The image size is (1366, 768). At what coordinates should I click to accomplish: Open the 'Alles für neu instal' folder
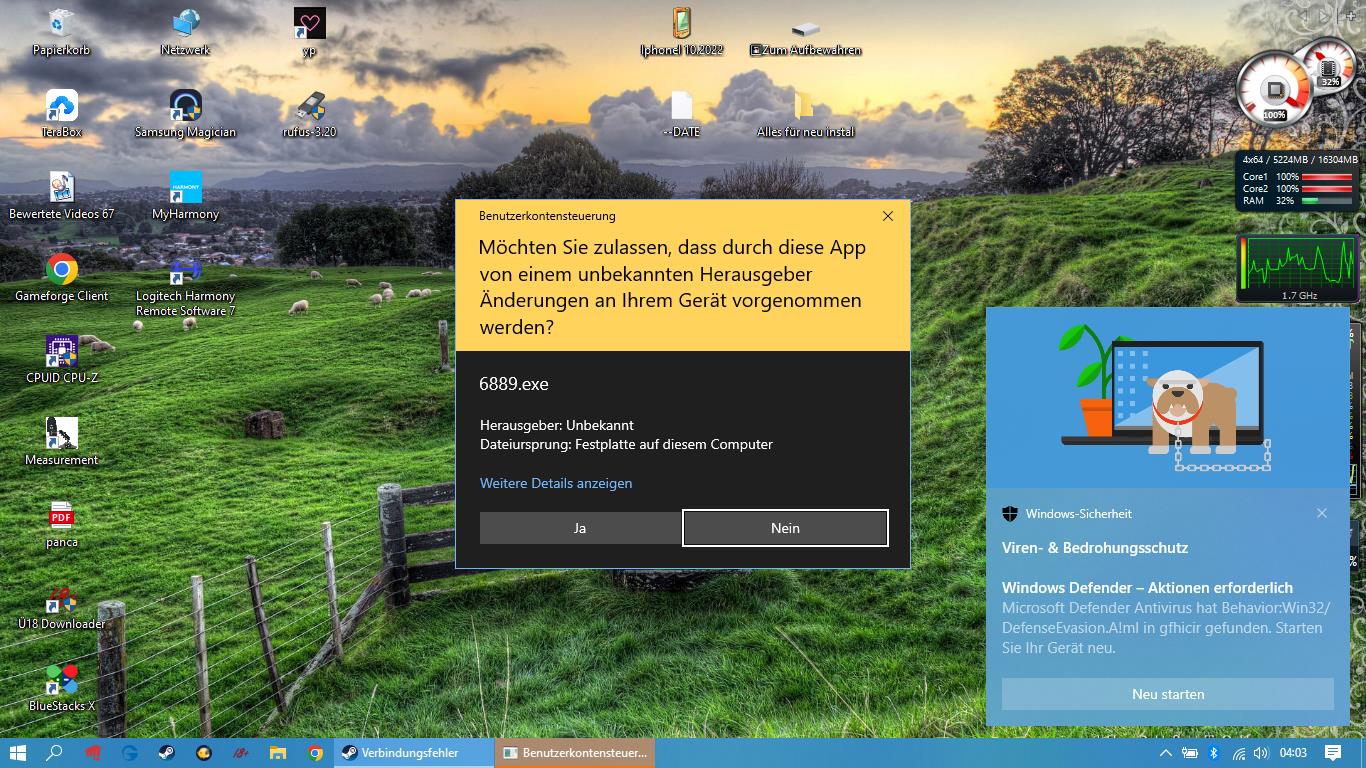tap(804, 106)
